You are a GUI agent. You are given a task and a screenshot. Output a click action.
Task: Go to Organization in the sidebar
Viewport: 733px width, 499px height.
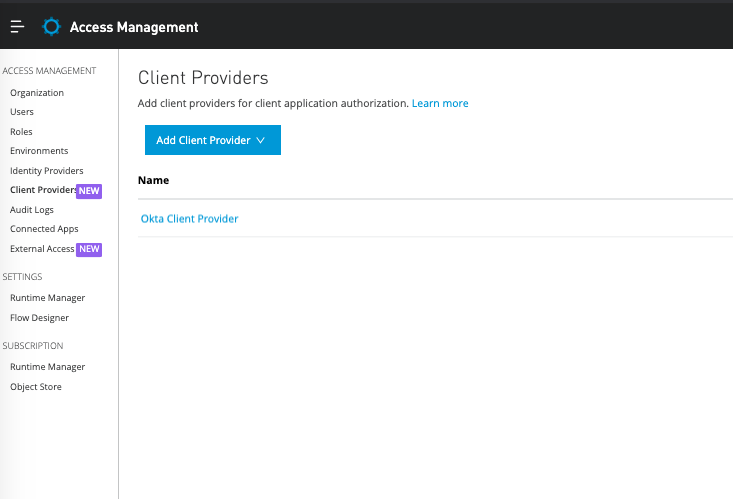(37, 93)
